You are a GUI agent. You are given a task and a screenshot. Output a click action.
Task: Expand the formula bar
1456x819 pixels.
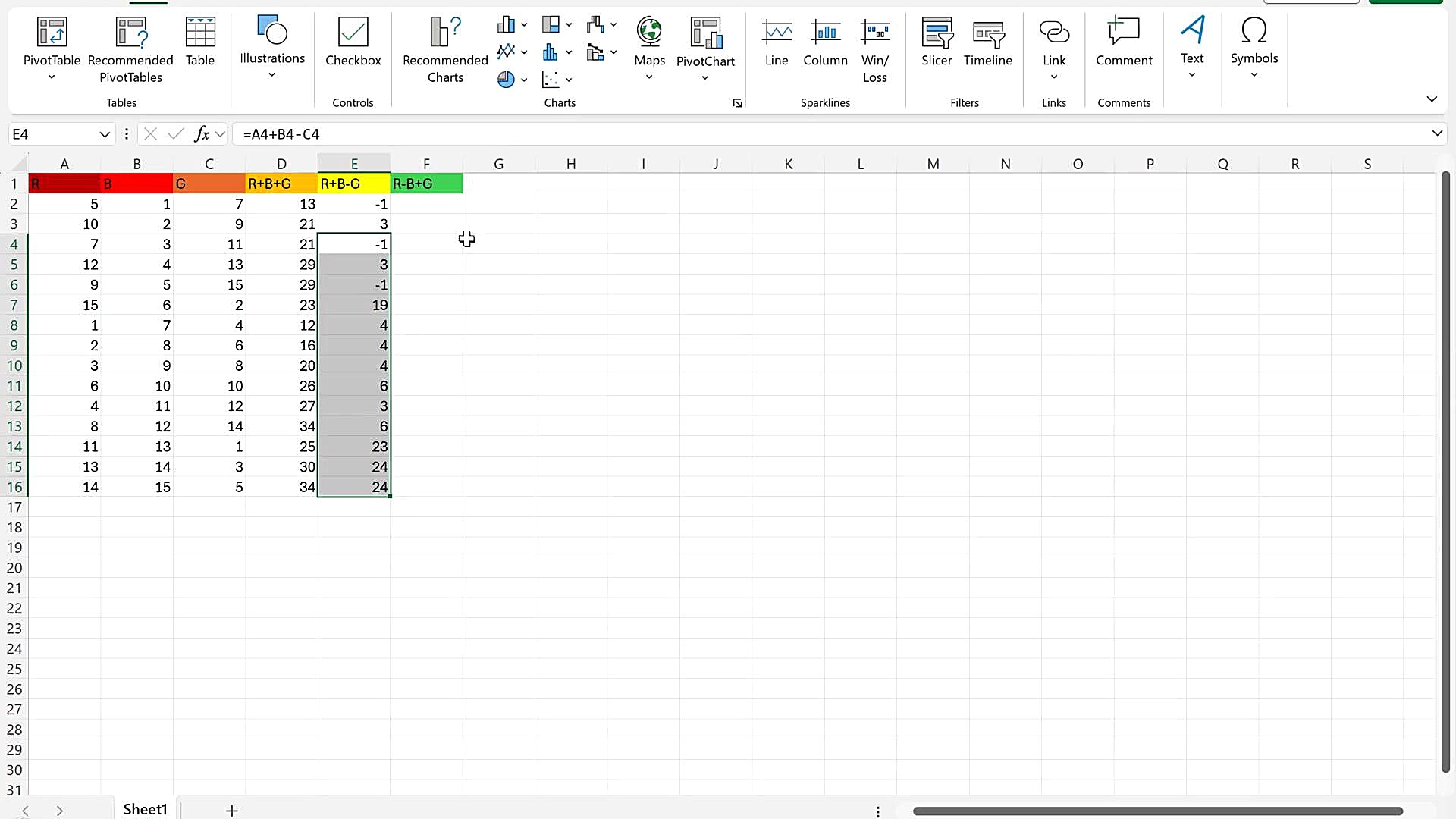click(x=1437, y=133)
